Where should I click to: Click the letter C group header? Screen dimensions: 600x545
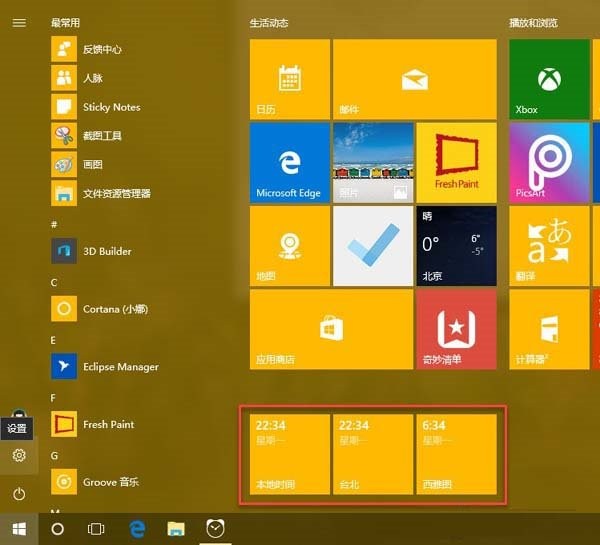[x=54, y=282]
